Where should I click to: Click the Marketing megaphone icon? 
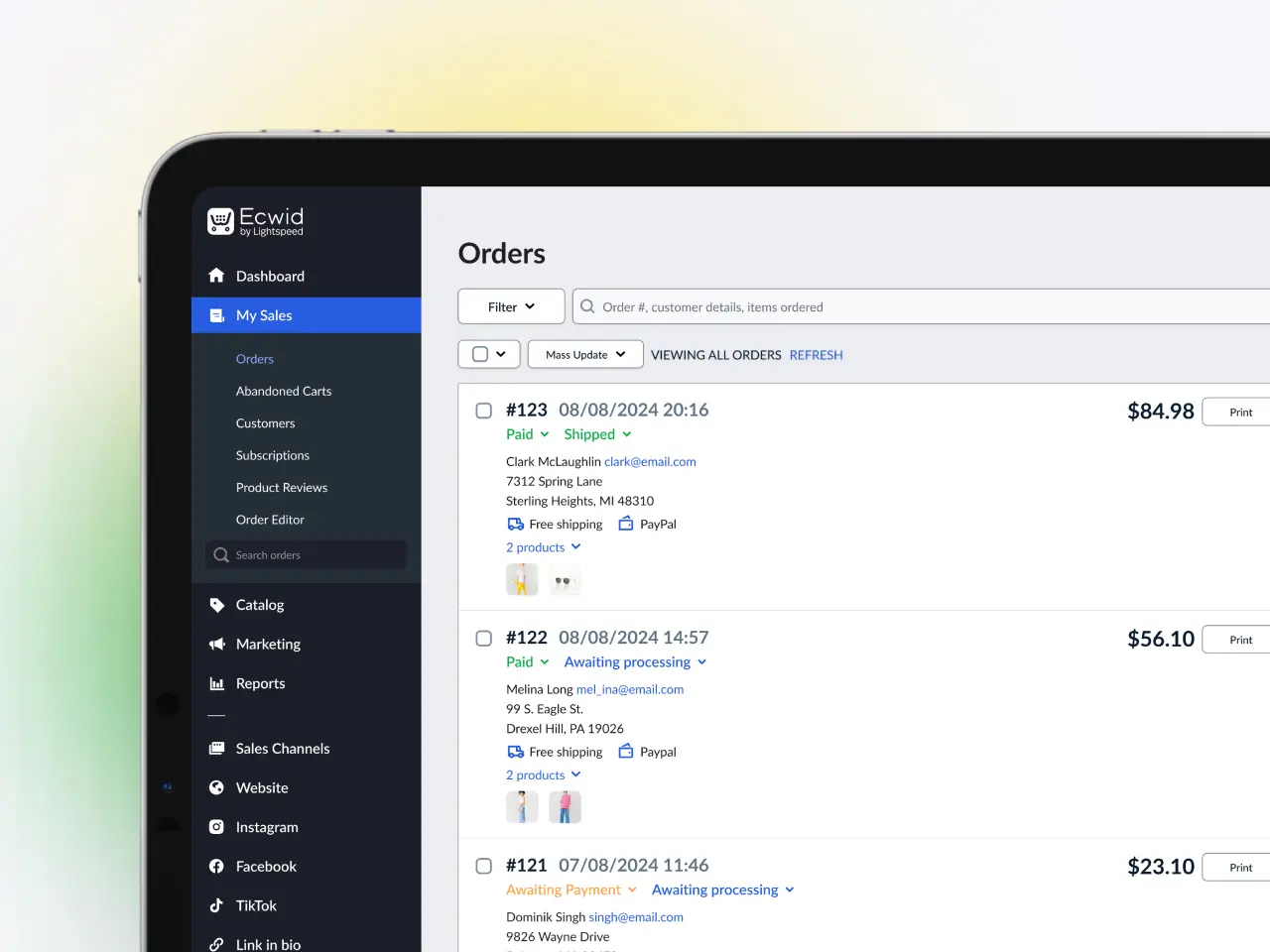[216, 645]
